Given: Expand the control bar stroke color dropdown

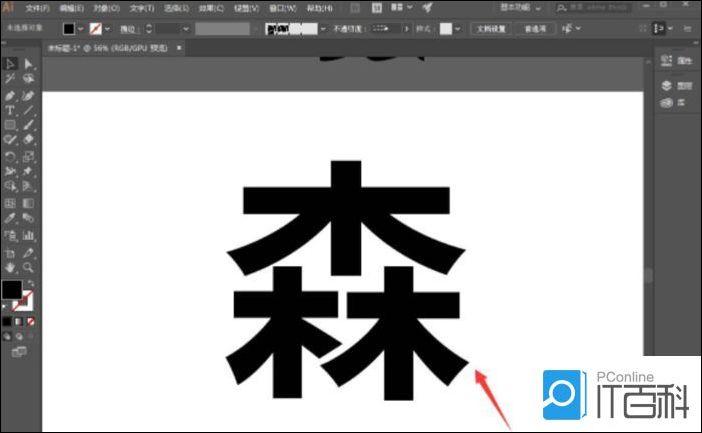Looking at the screenshot, I should [x=107, y=29].
